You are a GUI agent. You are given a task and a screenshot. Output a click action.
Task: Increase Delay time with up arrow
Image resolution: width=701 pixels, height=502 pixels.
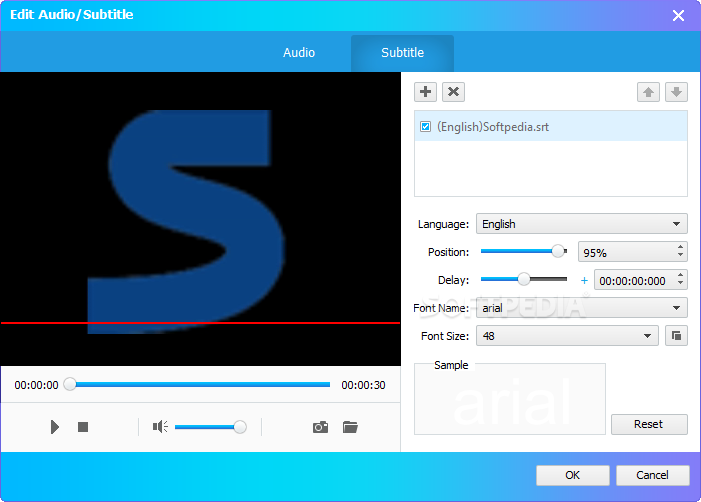coord(680,275)
